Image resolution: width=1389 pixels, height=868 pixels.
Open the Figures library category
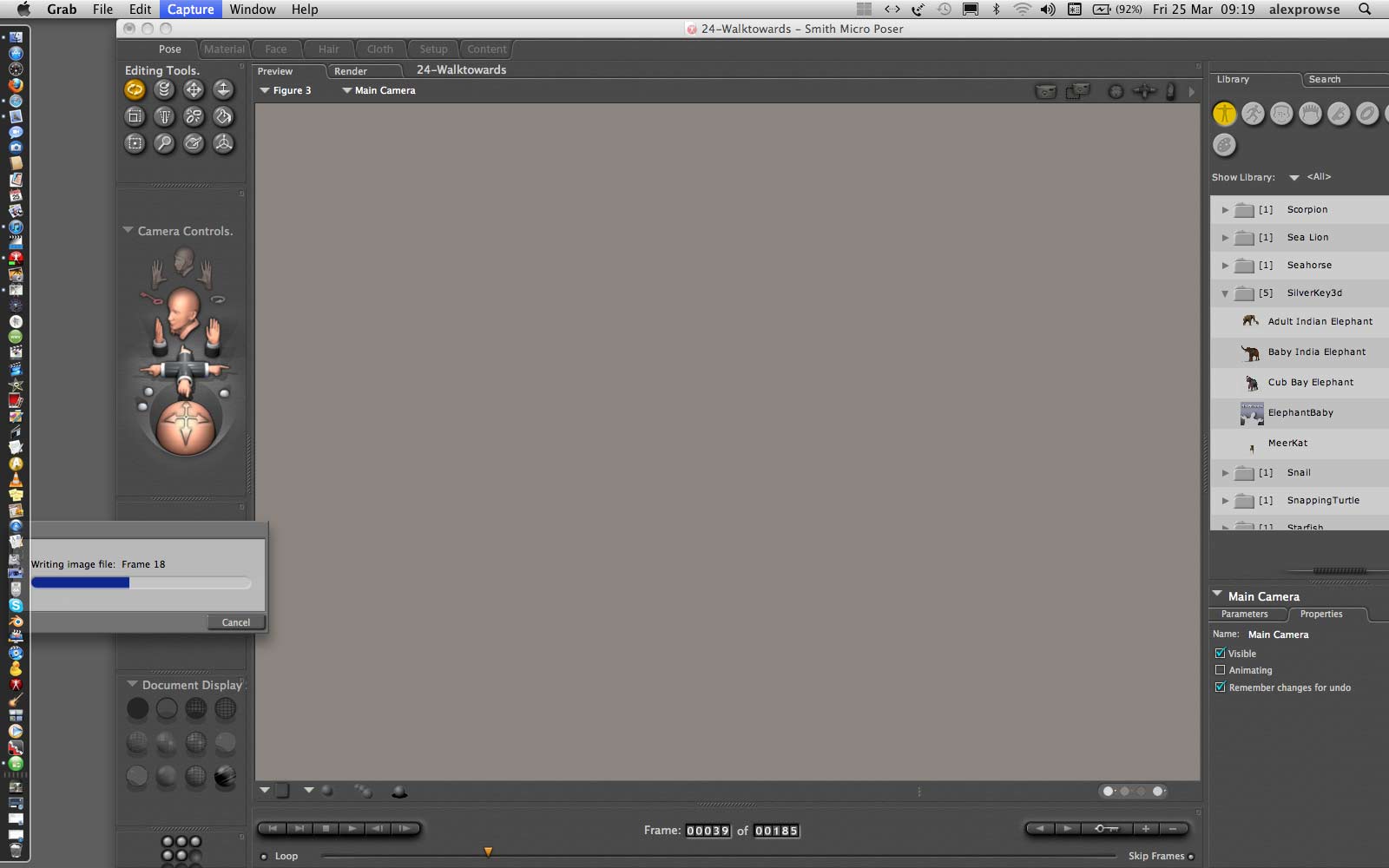[1224, 114]
